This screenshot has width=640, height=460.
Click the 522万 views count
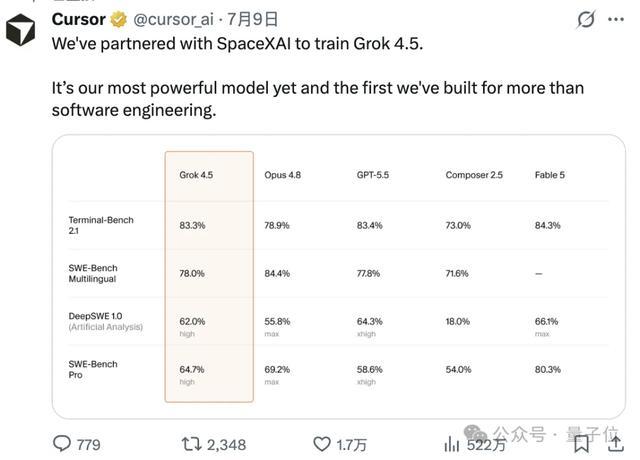tap(486, 444)
